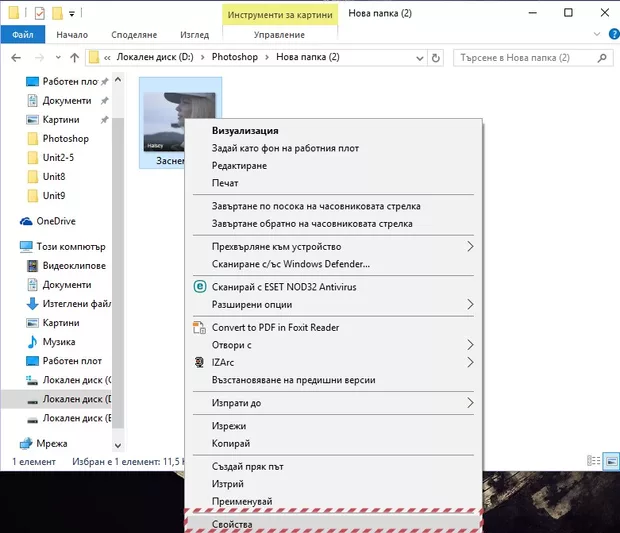Image resolution: width=620 pixels, height=533 pixels.
Task: Open the address bar history dropdown
Action: click(420, 57)
